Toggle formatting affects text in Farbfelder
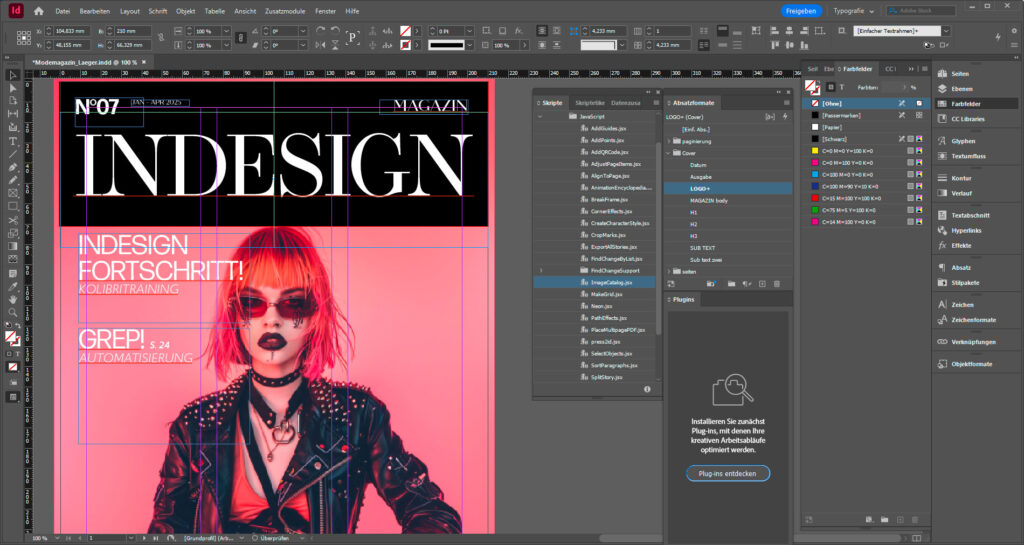Viewport: 1024px width, 545px height. click(841, 87)
